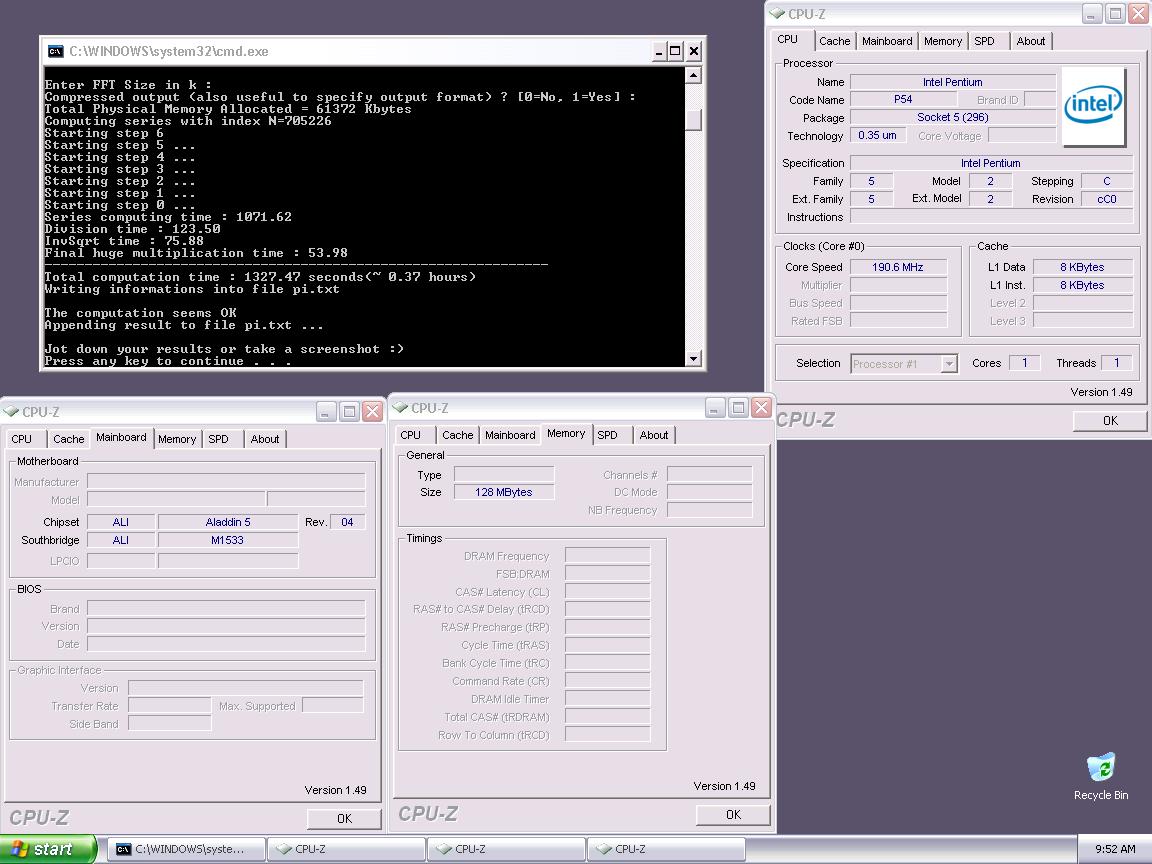Viewport: 1152px width, 864px height.
Task: Open the Windows Start button
Action: (48, 849)
